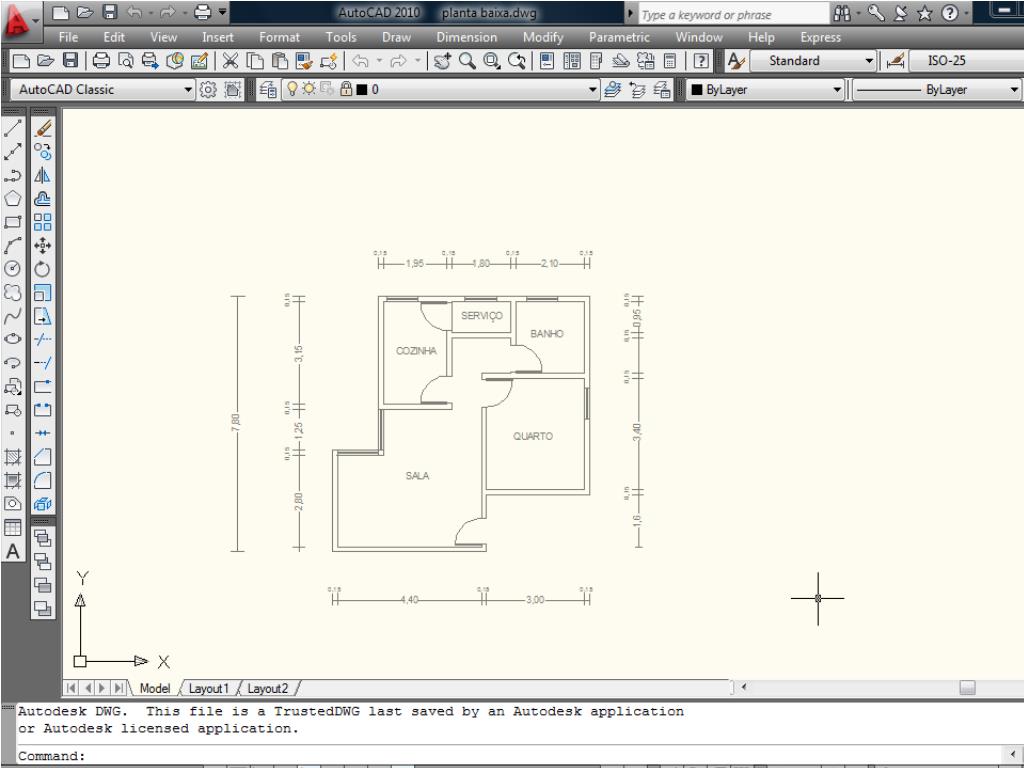Select the Extend tool

tap(42, 362)
